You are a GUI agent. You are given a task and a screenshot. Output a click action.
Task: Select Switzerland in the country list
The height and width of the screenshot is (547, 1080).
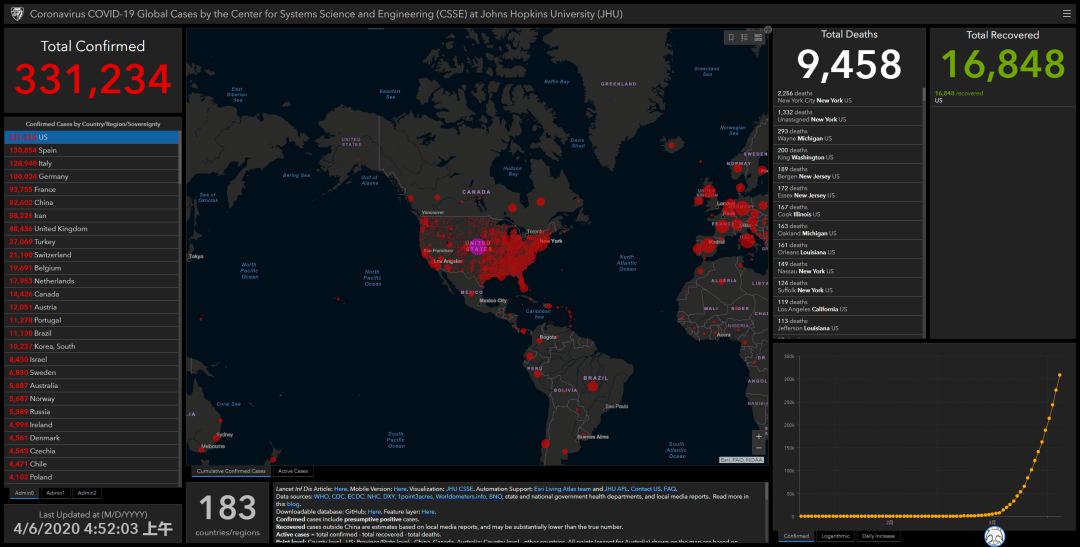(92, 255)
